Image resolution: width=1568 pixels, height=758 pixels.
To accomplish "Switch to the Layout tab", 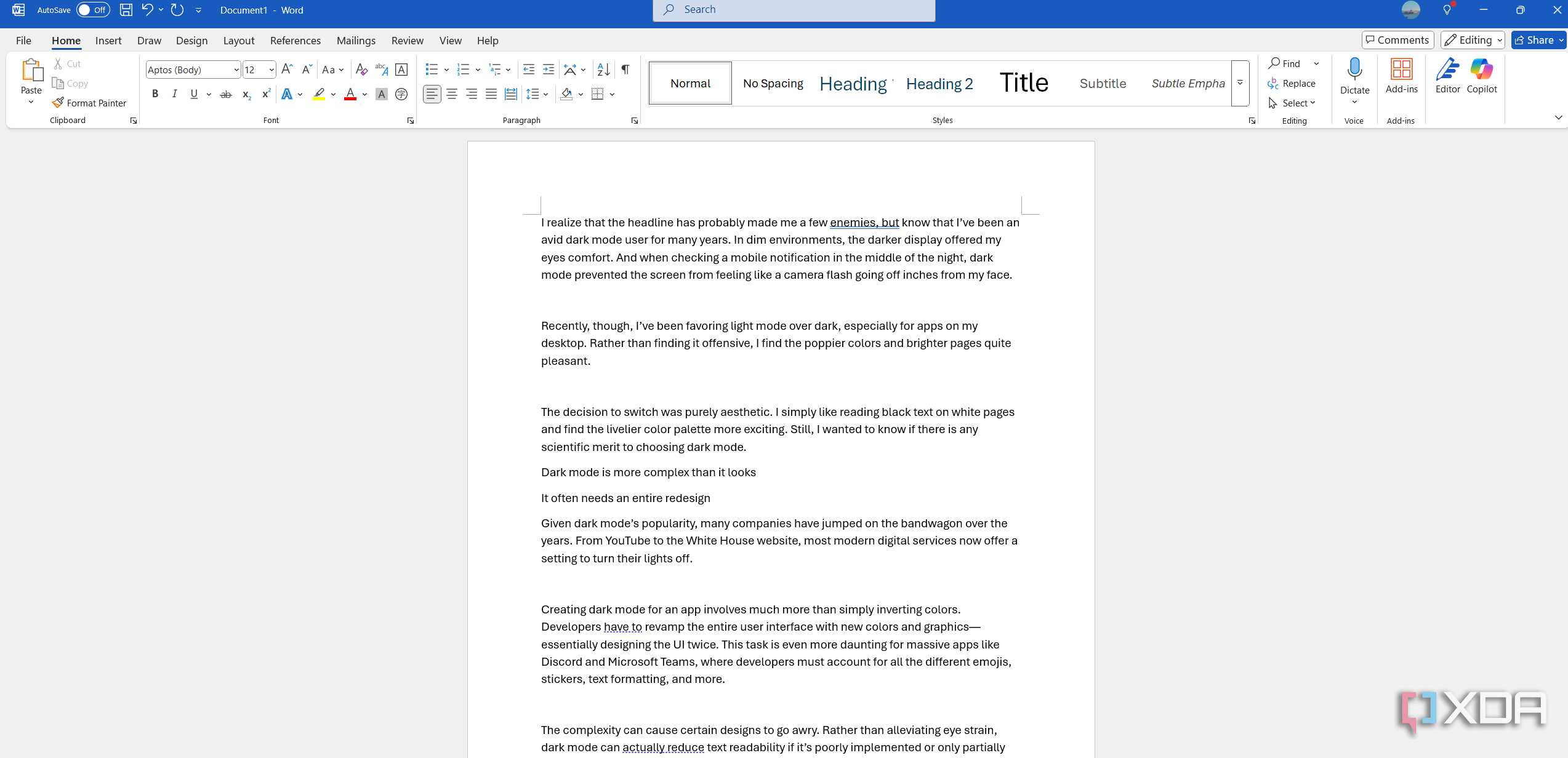I will [x=239, y=41].
